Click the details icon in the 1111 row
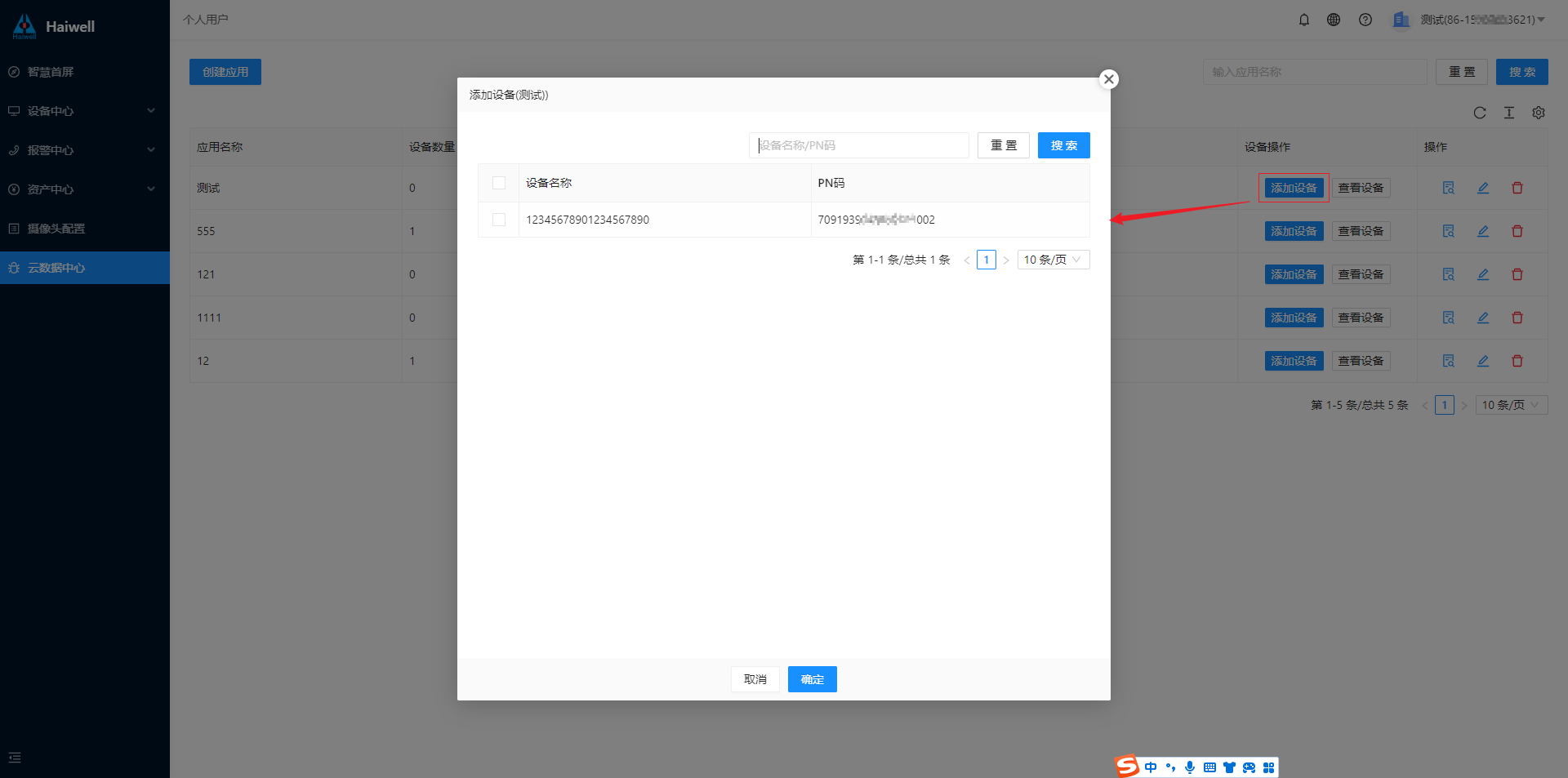 1449,318
